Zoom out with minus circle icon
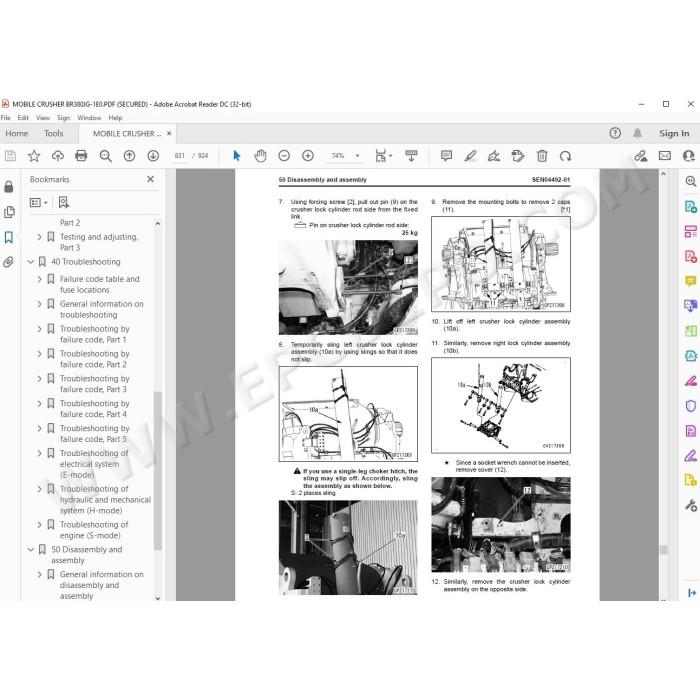700x700 pixels. tap(284, 156)
